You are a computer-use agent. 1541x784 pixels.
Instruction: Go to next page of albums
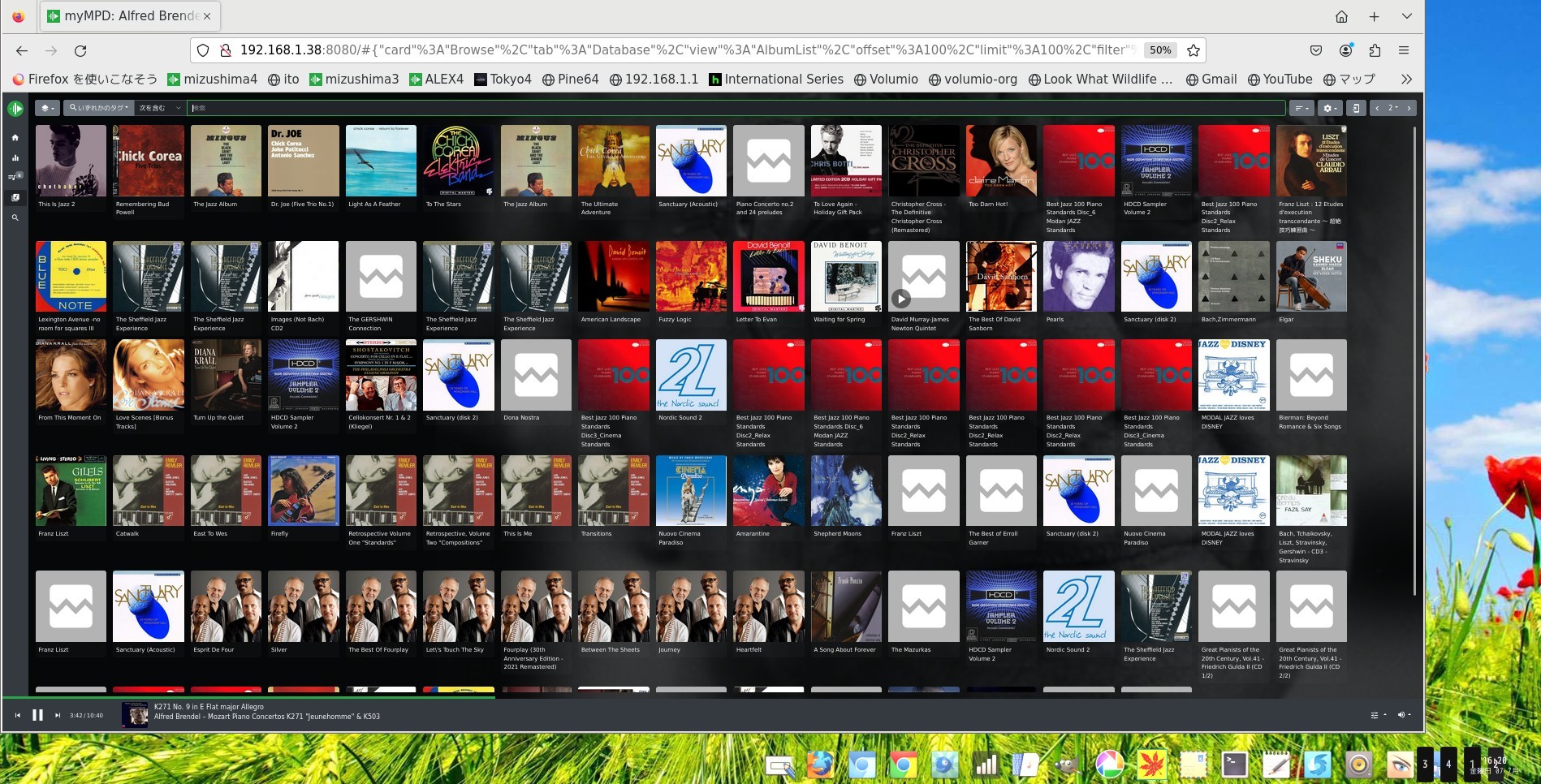[x=1409, y=108]
